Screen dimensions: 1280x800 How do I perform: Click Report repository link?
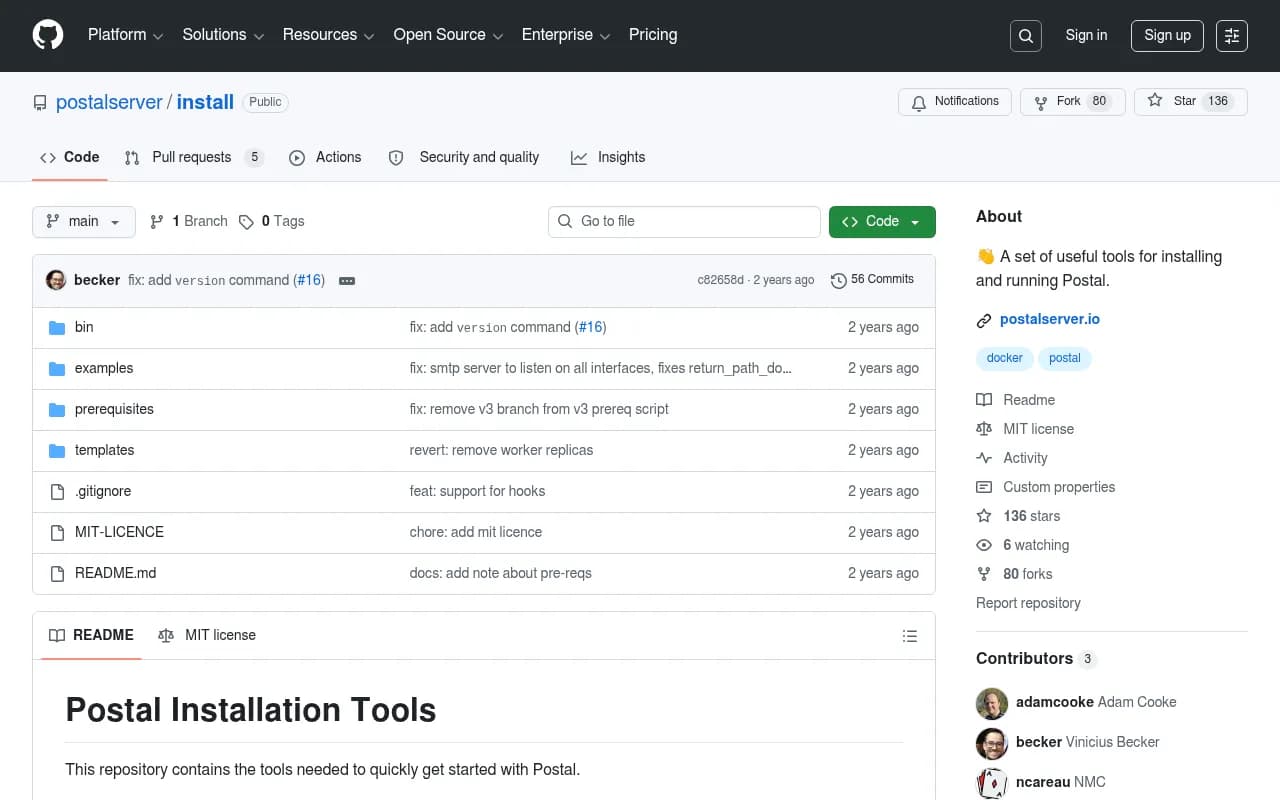pos(1028,603)
